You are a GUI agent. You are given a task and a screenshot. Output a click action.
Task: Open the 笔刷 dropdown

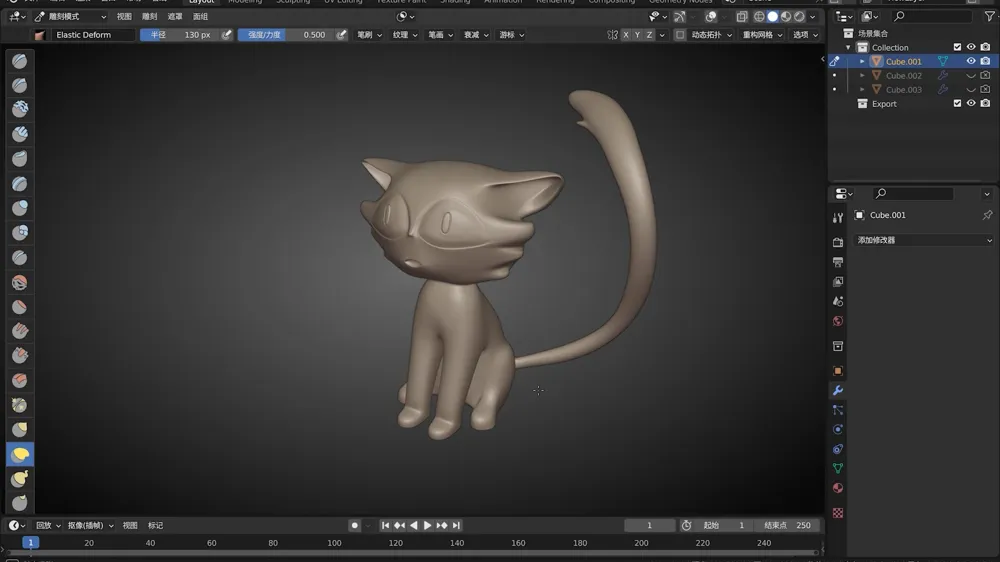tap(369, 35)
